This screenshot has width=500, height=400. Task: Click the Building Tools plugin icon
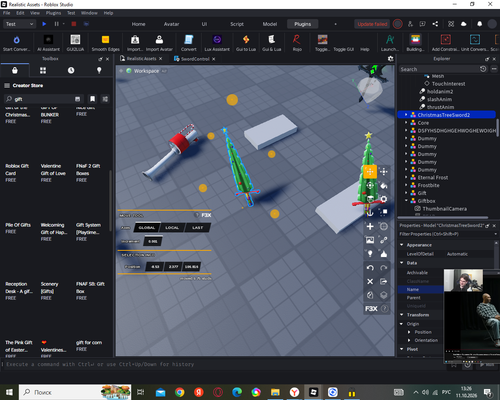tap(415, 43)
